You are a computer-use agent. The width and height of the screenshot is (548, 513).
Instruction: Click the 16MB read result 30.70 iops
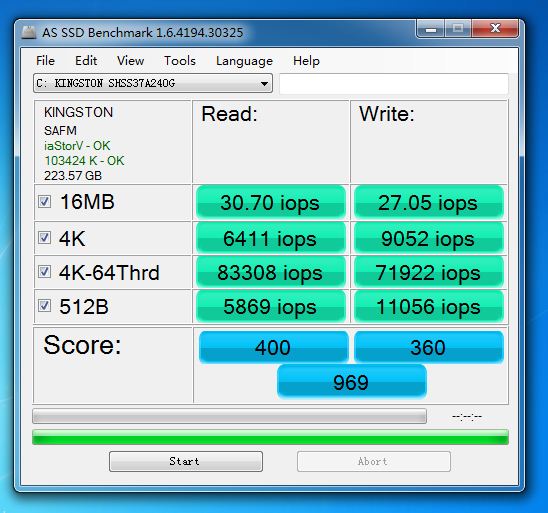click(x=271, y=202)
